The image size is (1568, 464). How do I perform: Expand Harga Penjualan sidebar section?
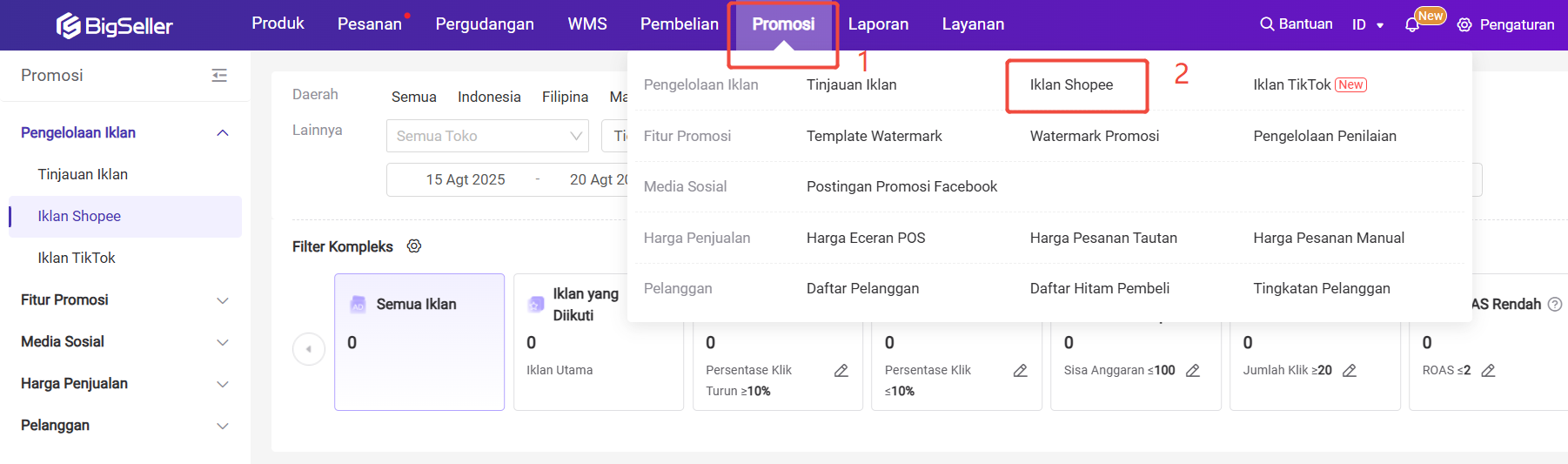223,384
